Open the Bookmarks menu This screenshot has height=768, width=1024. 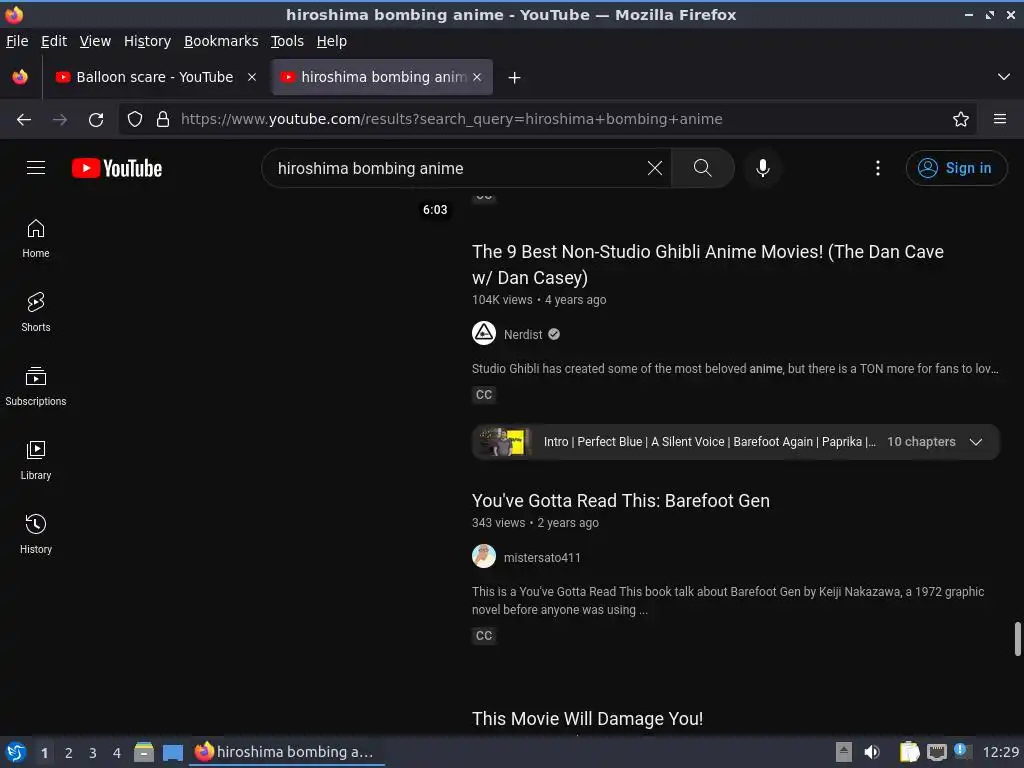(221, 41)
